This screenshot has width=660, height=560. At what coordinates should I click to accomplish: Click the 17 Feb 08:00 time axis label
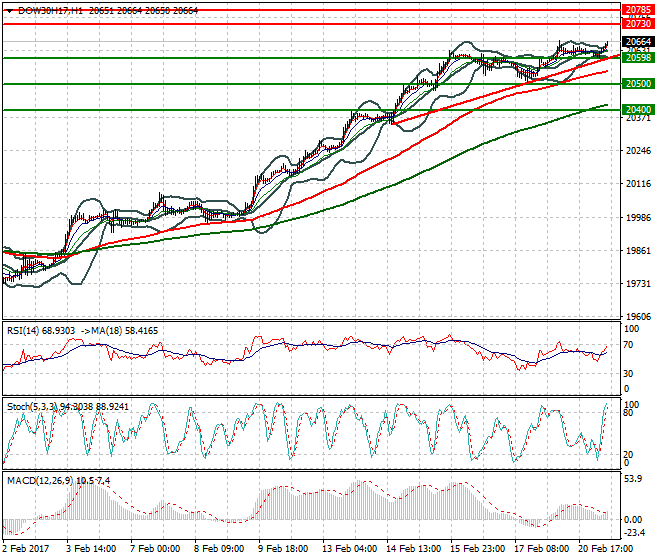point(542,549)
